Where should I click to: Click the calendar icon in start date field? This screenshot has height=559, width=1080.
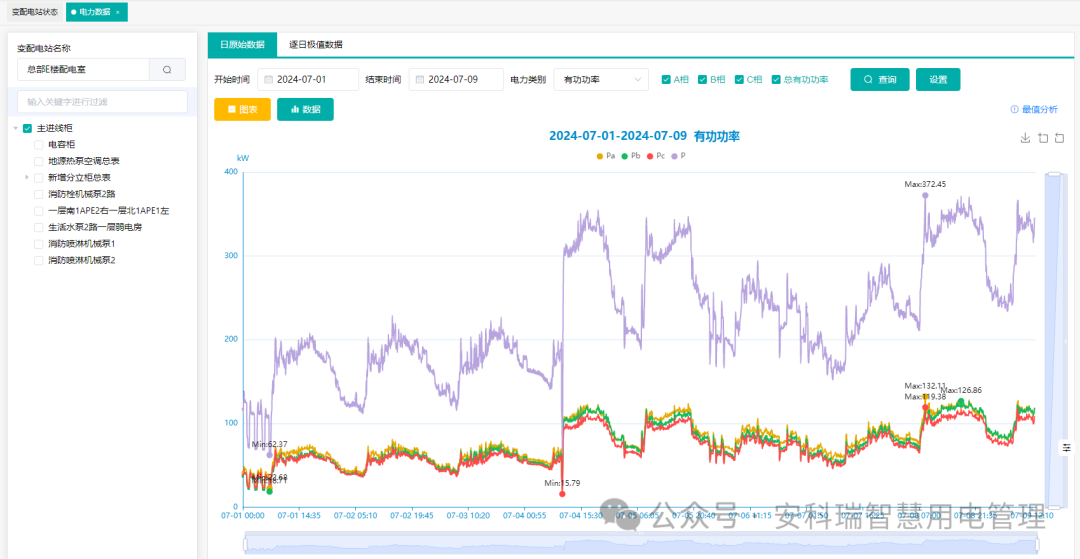269,80
